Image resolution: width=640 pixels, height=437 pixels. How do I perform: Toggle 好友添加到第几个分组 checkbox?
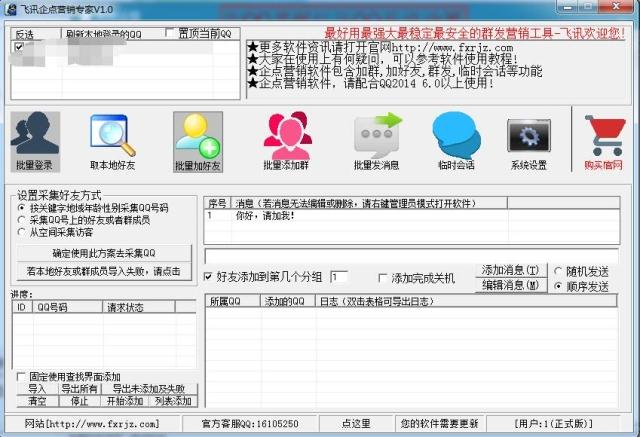[208, 277]
